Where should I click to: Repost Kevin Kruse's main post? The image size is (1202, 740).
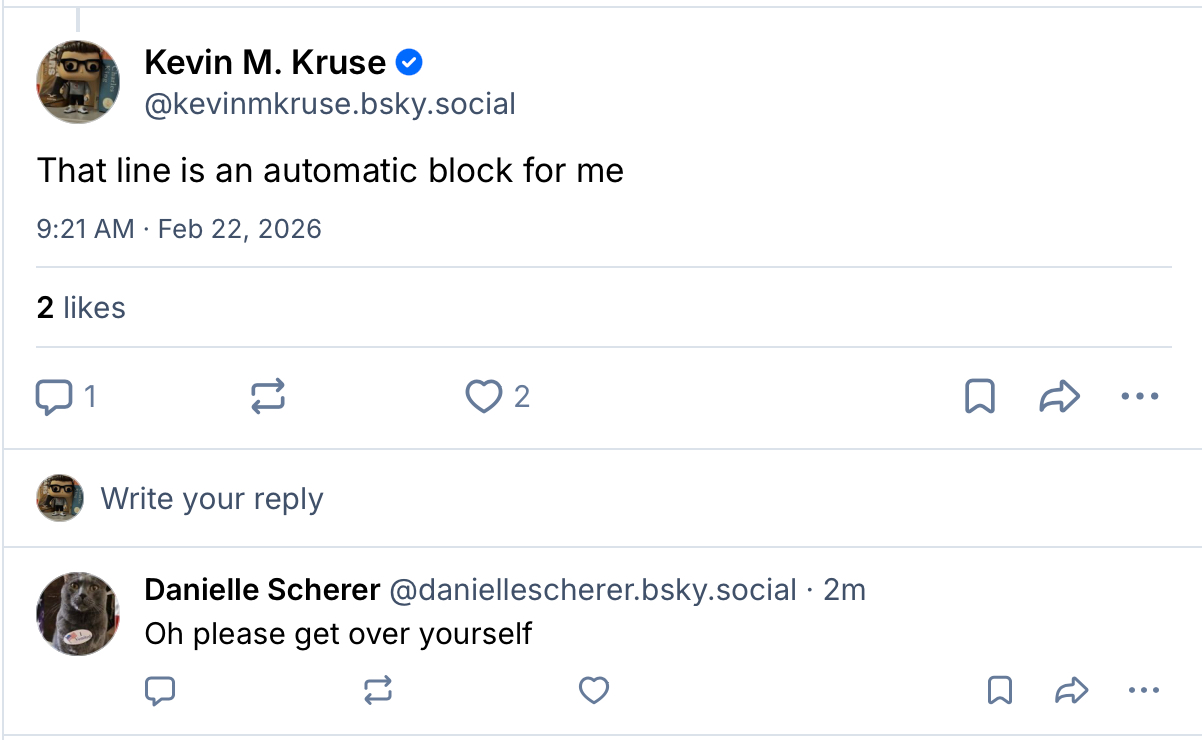click(x=267, y=398)
